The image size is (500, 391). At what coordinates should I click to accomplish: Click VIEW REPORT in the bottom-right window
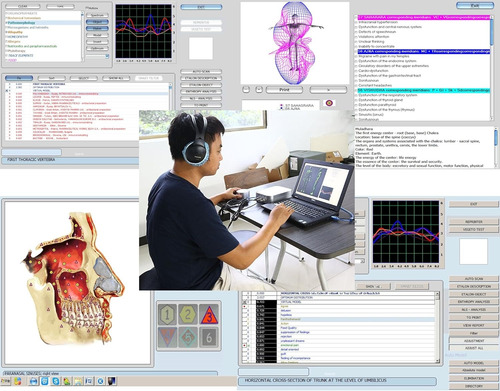[474, 325]
